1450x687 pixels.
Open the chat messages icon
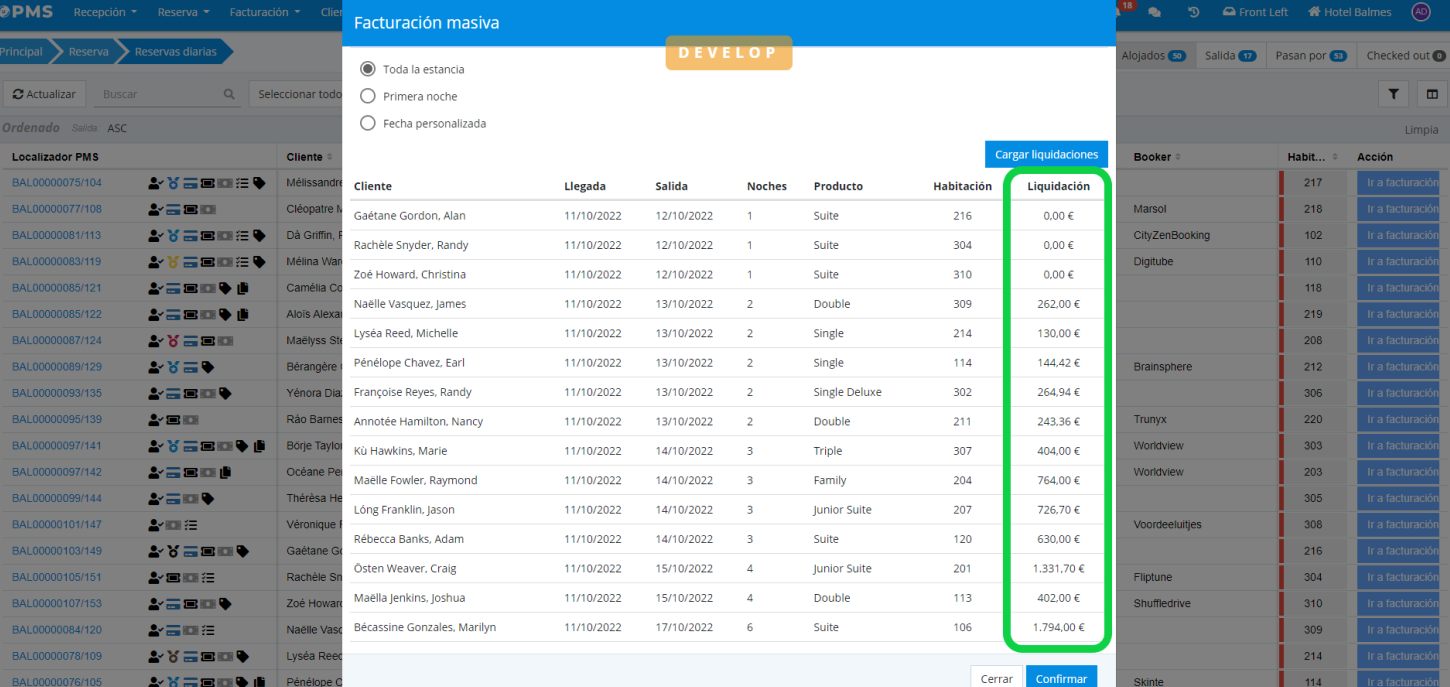[x=1155, y=13]
